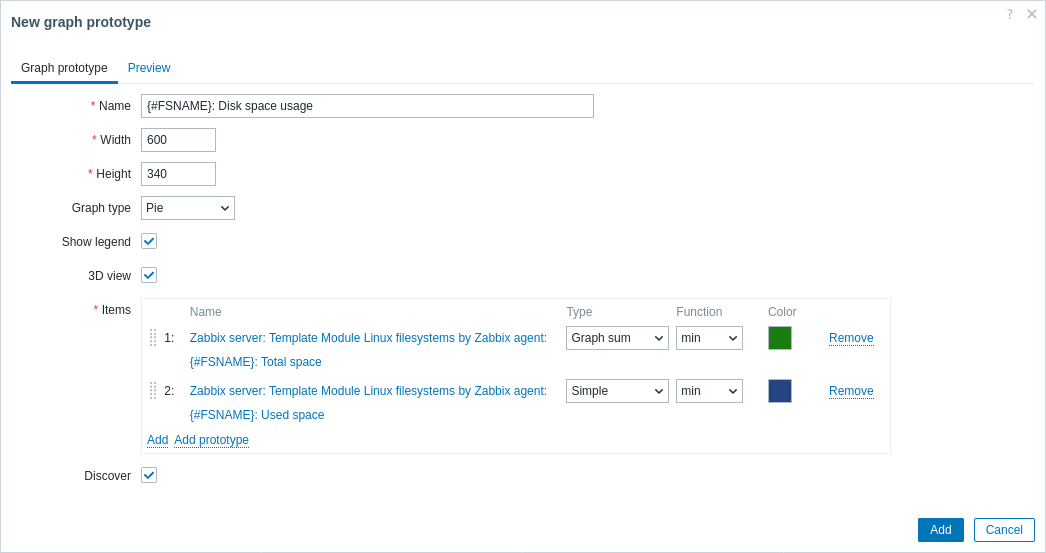
Task: Select the Graph prototype tab
Action: point(64,68)
